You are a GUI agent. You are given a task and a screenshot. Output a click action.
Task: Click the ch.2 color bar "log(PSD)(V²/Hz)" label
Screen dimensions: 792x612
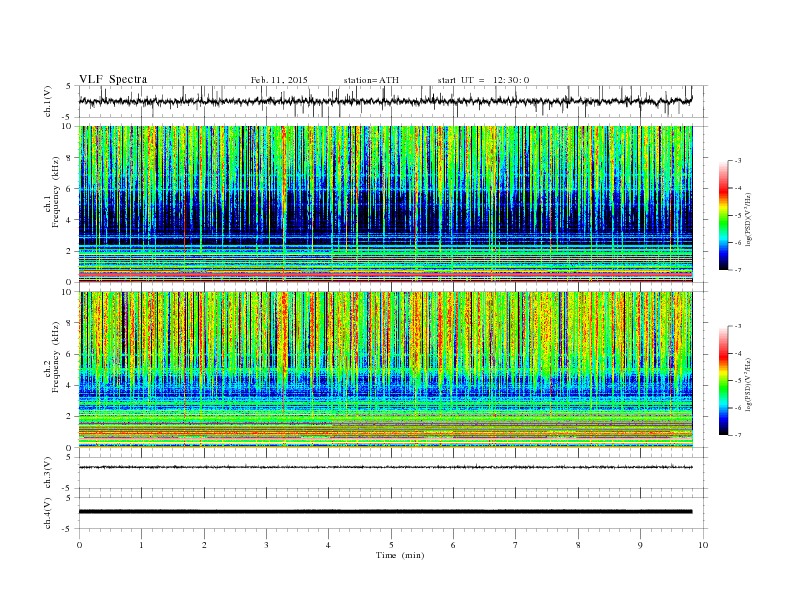coord(749,384)
